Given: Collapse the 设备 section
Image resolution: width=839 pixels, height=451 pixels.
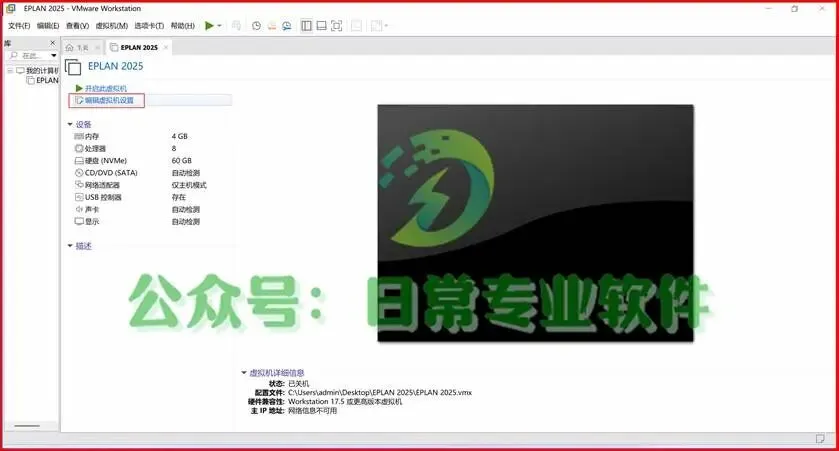Looking at the screenshot, I should coord(70,124).
